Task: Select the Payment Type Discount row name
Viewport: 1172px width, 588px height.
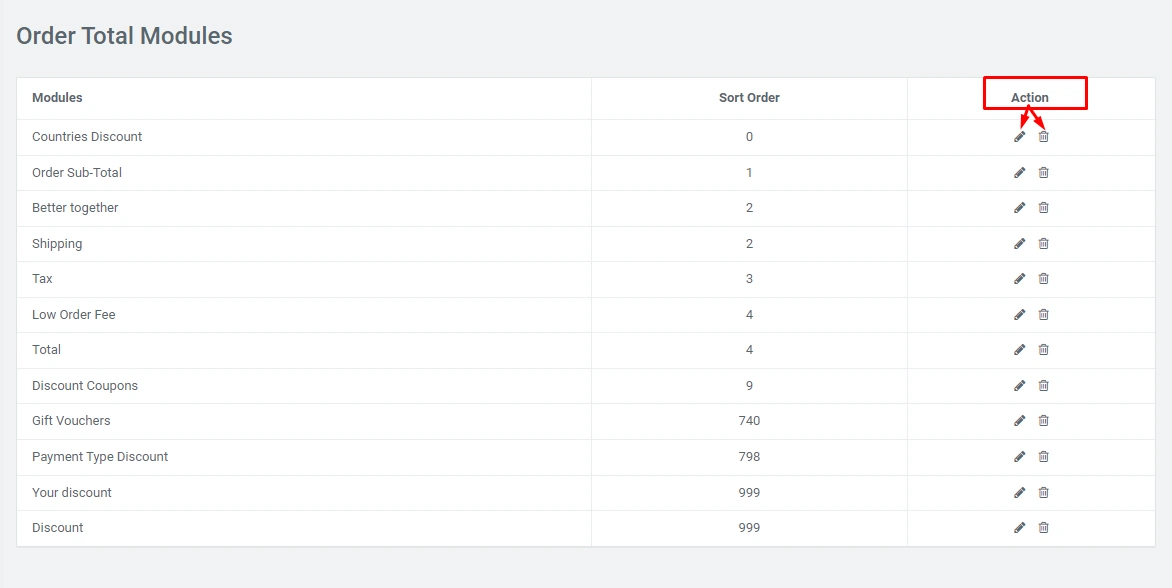Action: point(100,457)
